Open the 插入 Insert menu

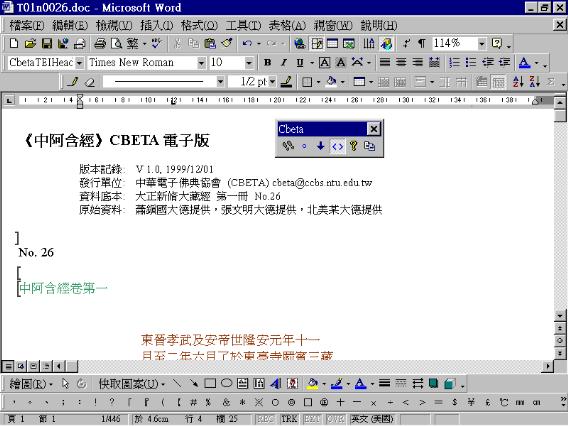[156, 25]
